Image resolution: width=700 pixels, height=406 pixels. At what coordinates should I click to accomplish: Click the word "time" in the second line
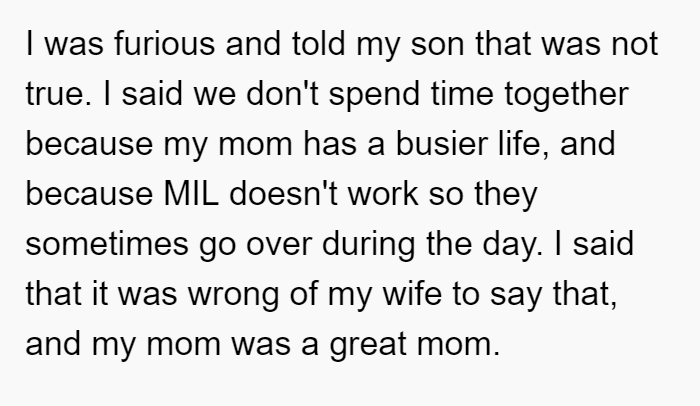point(462,94)
